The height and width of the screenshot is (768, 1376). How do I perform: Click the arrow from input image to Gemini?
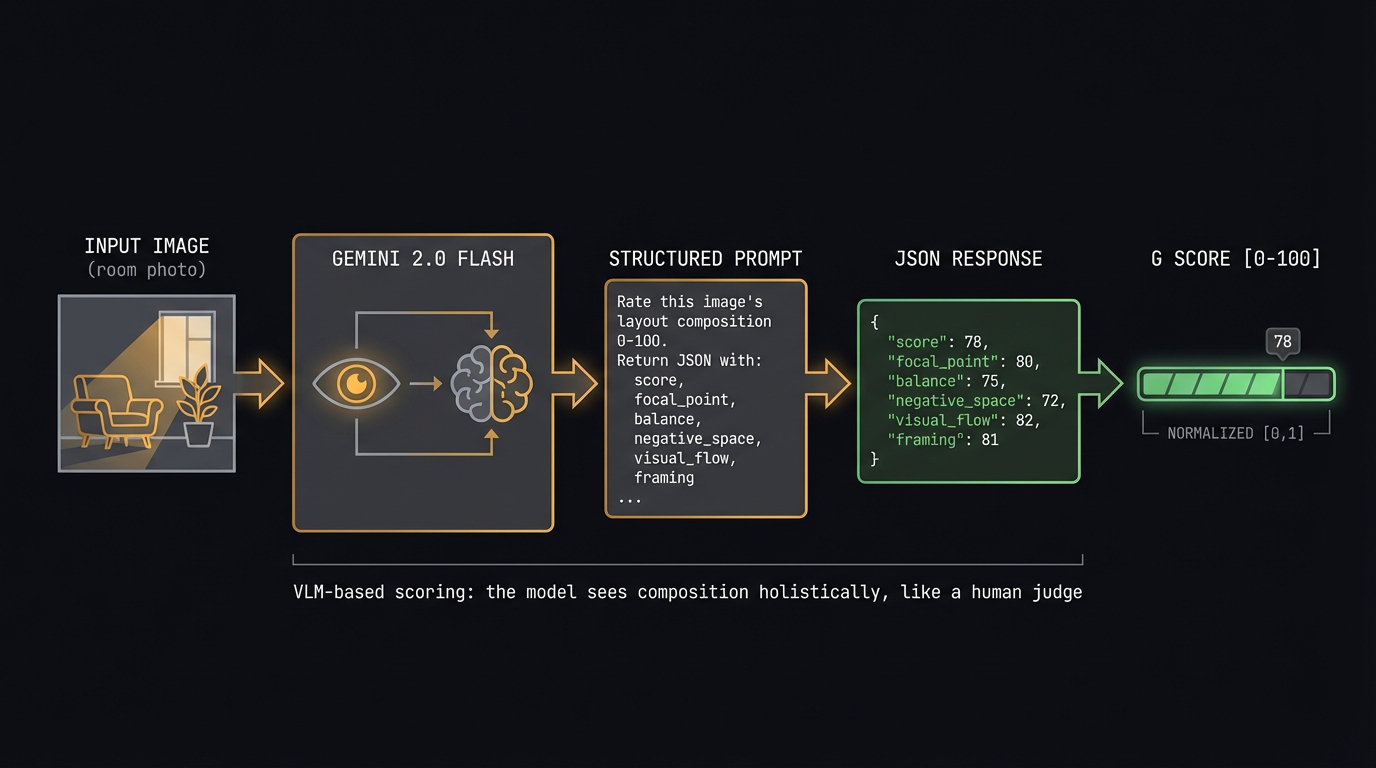click(x=260, y=384)
